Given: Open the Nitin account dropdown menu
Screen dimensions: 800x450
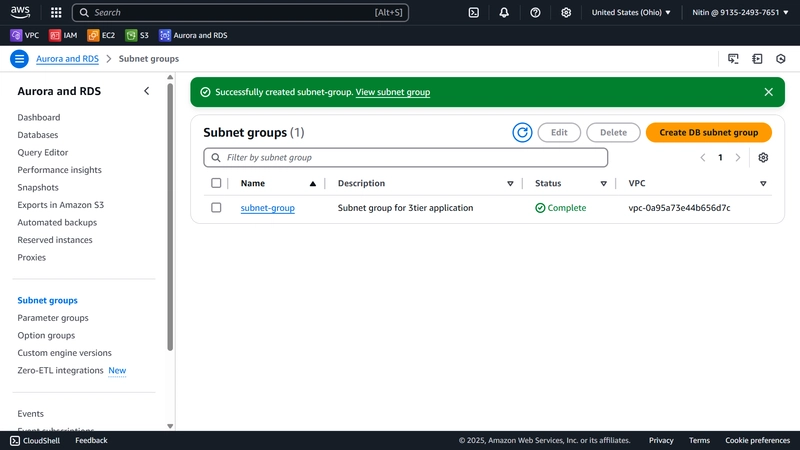Looking at the screenshot, I should tap(740, 13).
